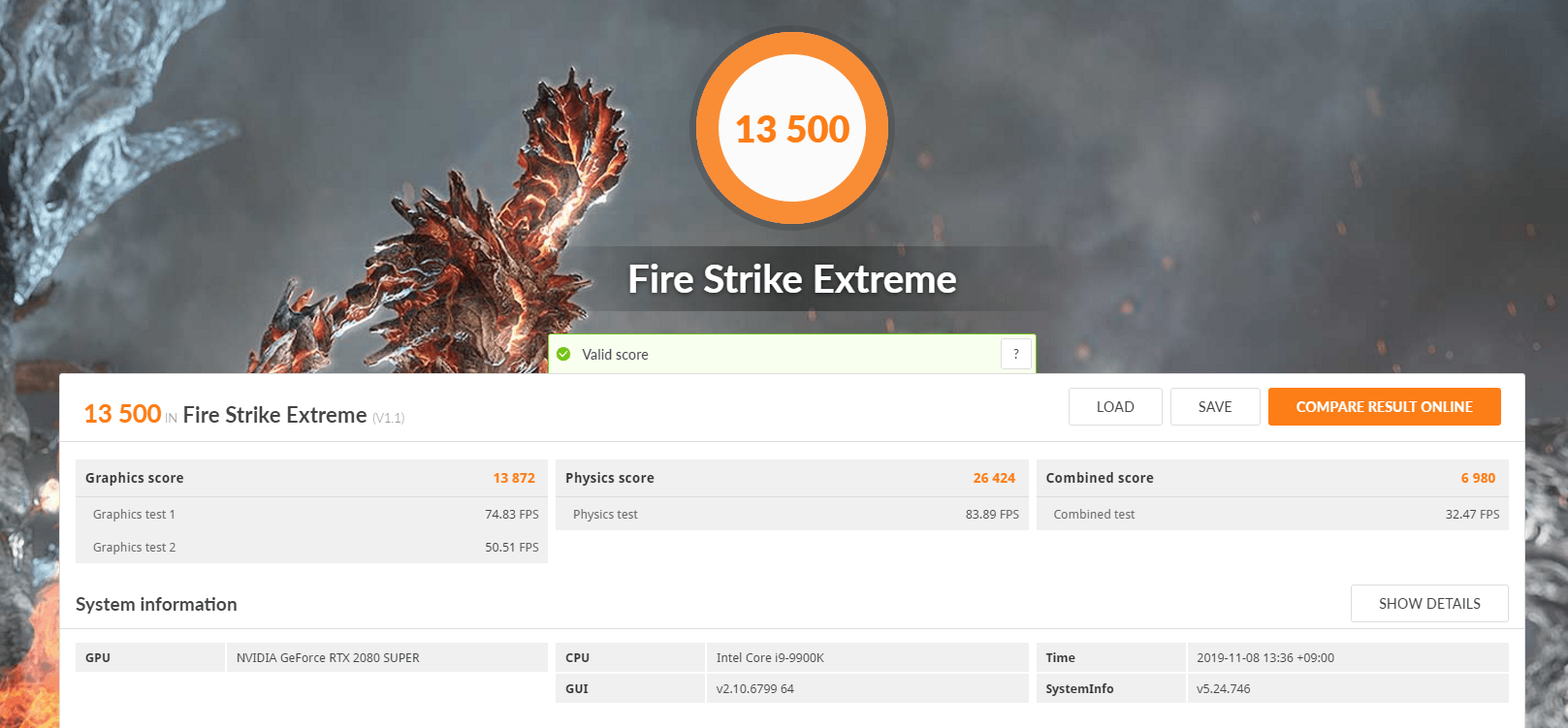Click the LOAD button
This screenshot has height=728, width=1568.
pos(1115,407)
